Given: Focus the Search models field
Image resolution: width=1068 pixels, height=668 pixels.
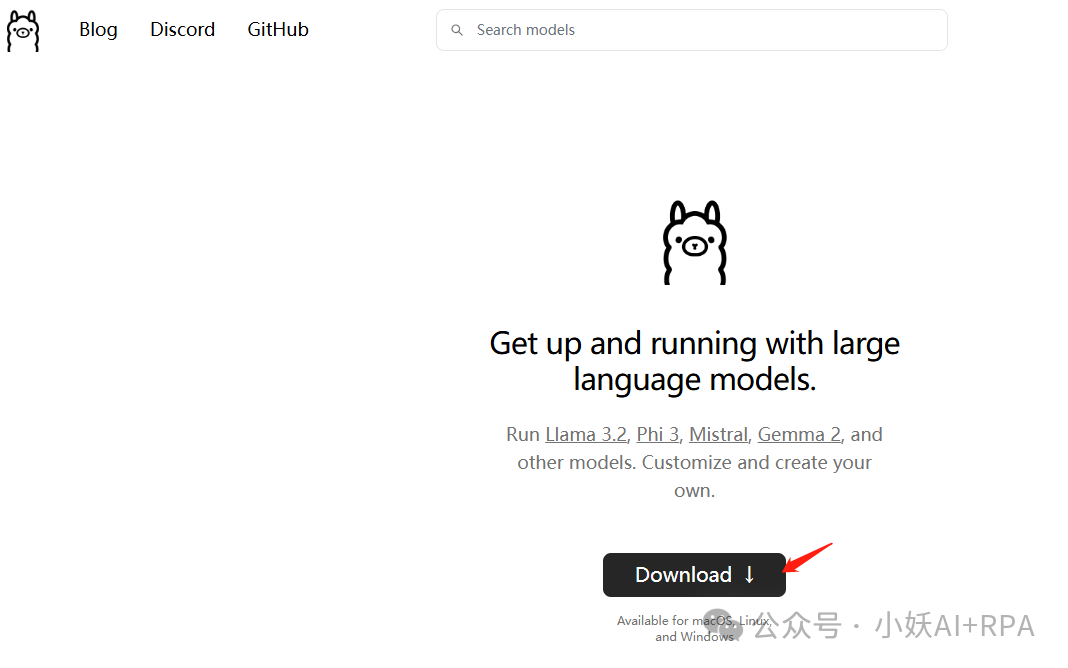Looking at the screenshot, I should pyautogui.click(x=691, y=30).
